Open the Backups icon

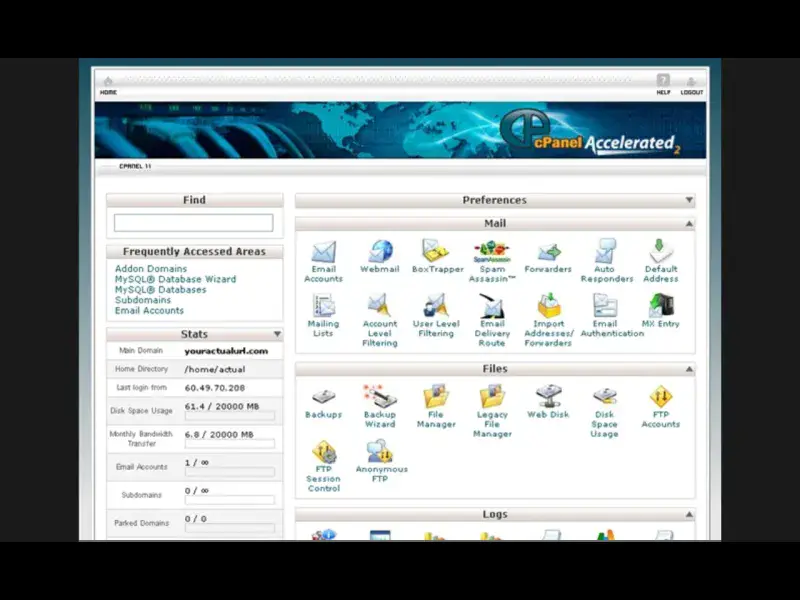pyautogui.click(x=323, y=397)
